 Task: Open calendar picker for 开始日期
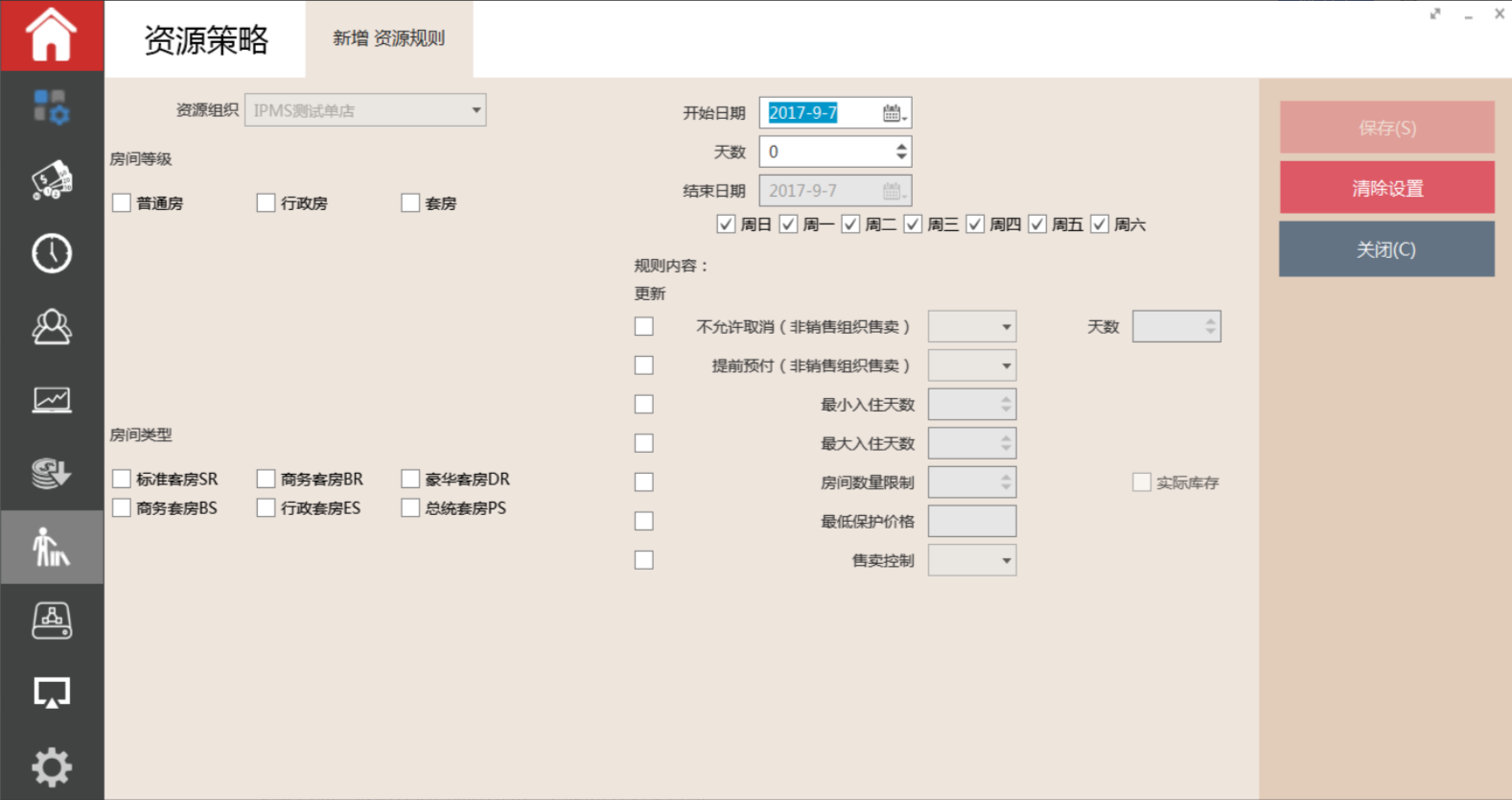893,113
